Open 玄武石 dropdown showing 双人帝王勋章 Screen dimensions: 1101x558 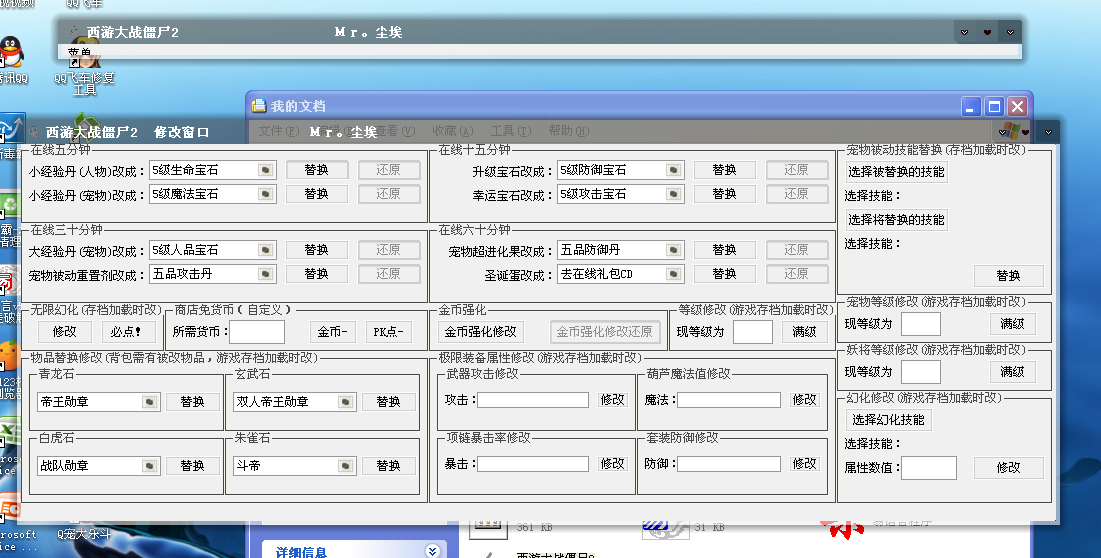345,401
